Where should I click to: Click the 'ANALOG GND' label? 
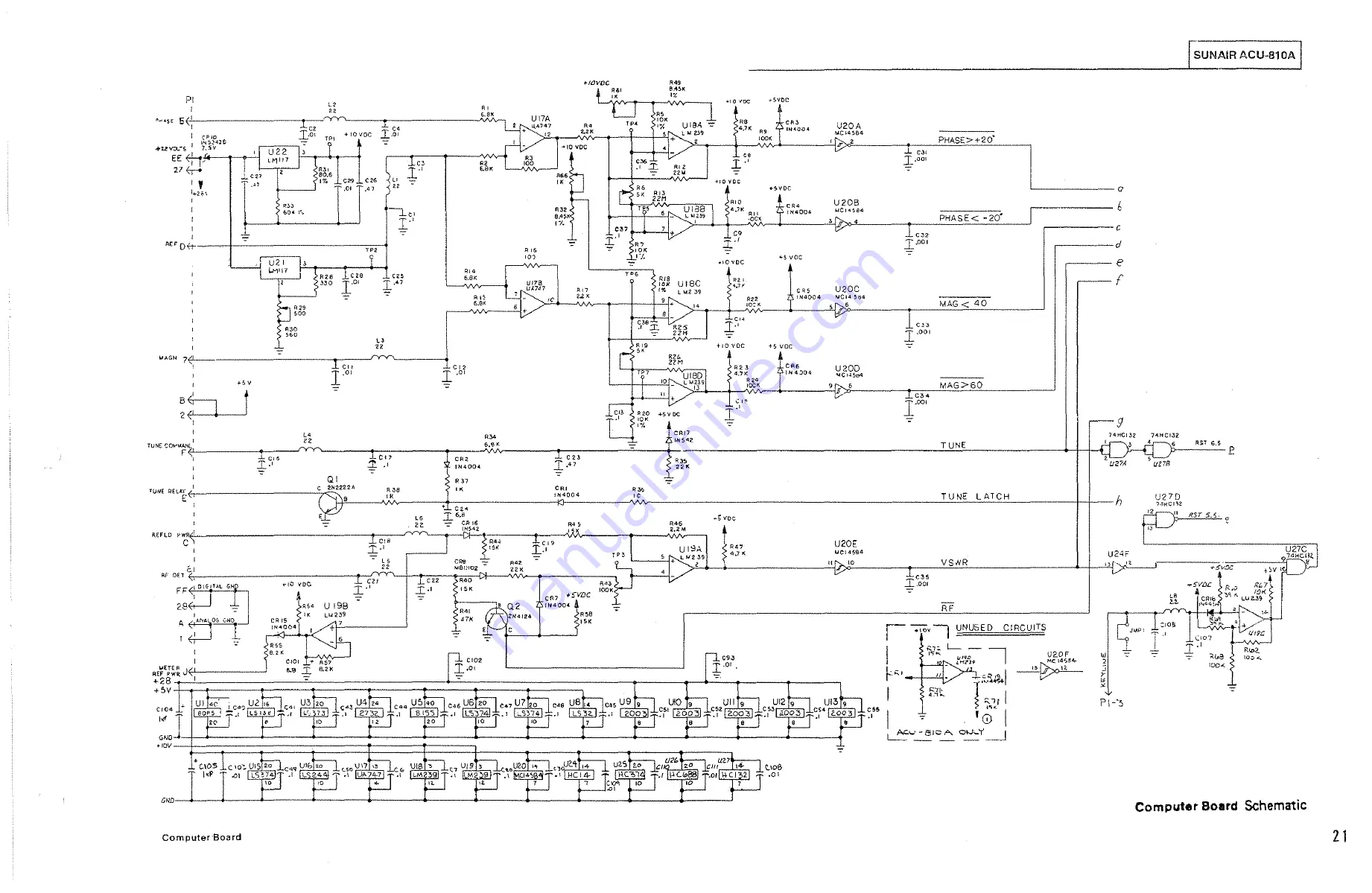coord(215,620)
